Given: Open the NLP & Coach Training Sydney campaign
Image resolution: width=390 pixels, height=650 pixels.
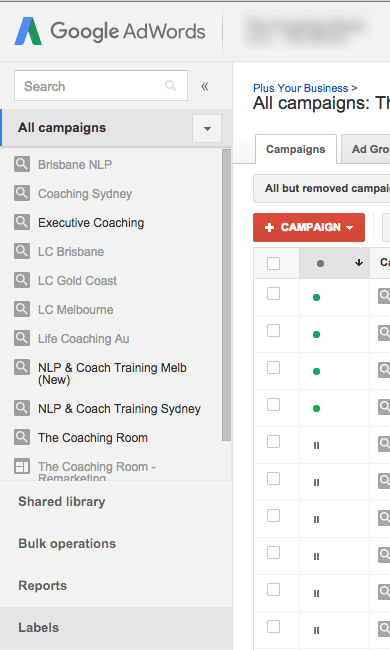Looking at the screenshot, I should pyautogui.click(x=119, y=409).
